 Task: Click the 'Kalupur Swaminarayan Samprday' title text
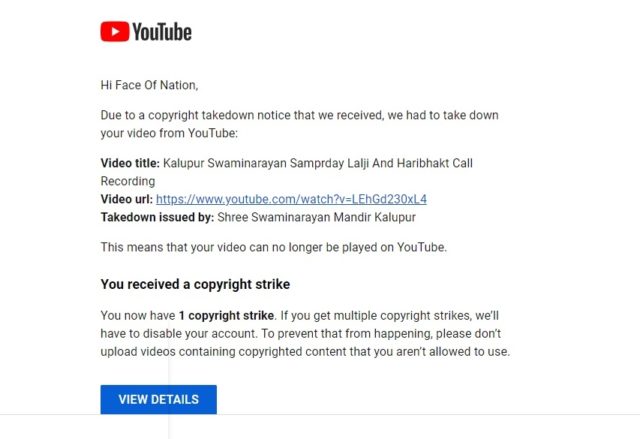pyautogui.click(x=253, y=163)
